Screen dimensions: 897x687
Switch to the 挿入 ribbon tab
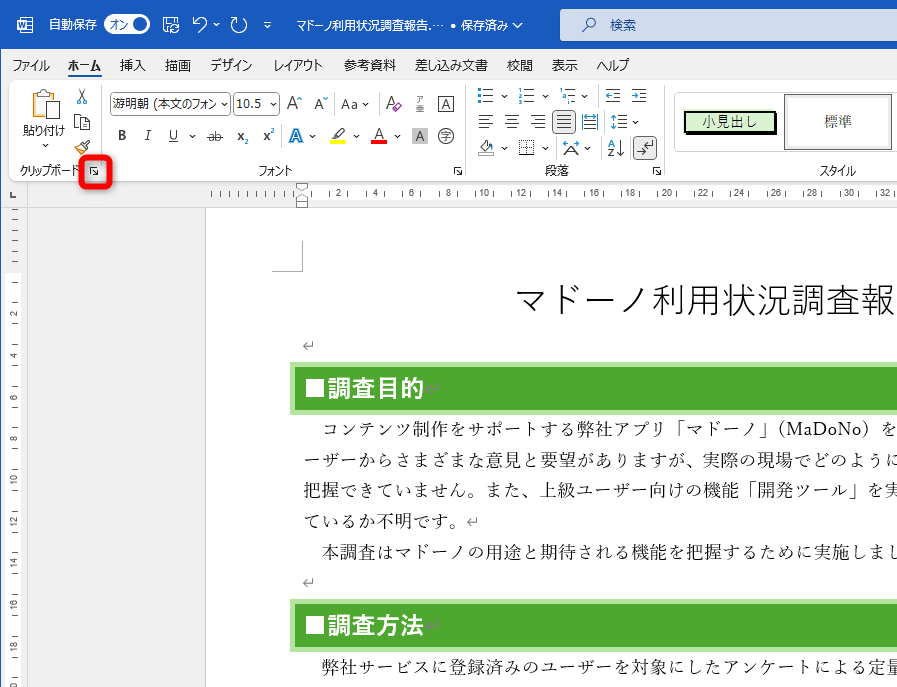(x=133, y=65)
